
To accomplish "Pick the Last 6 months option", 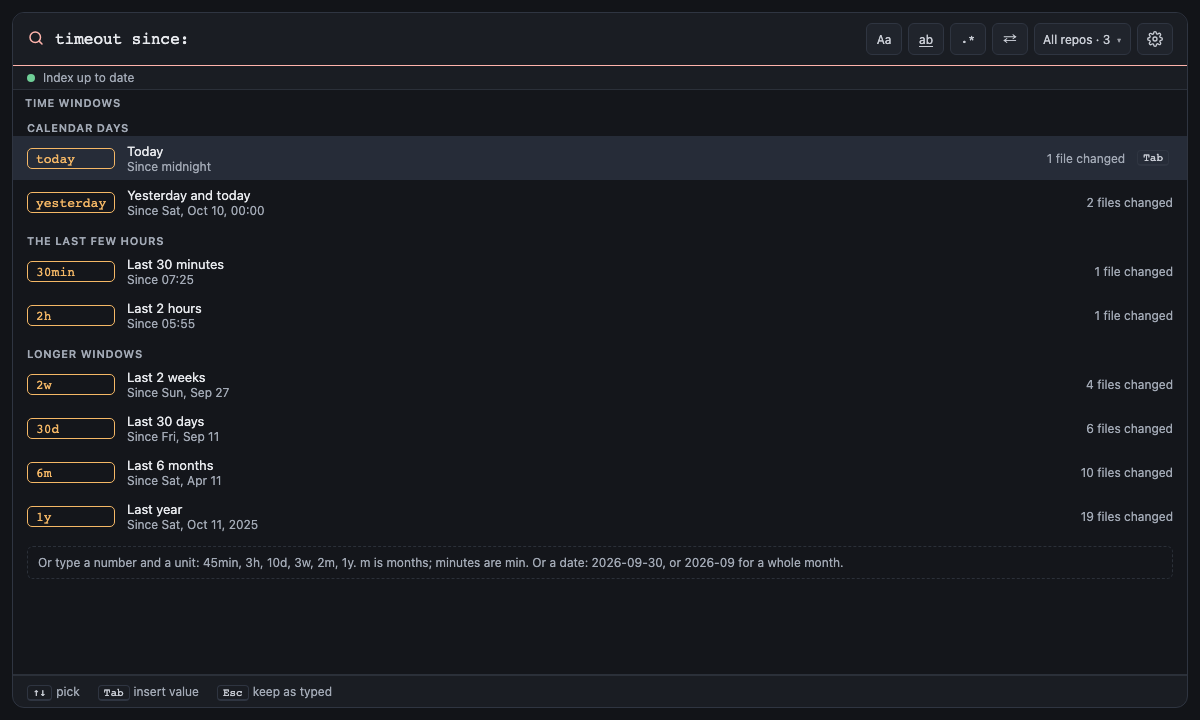I will click(600, 472).
